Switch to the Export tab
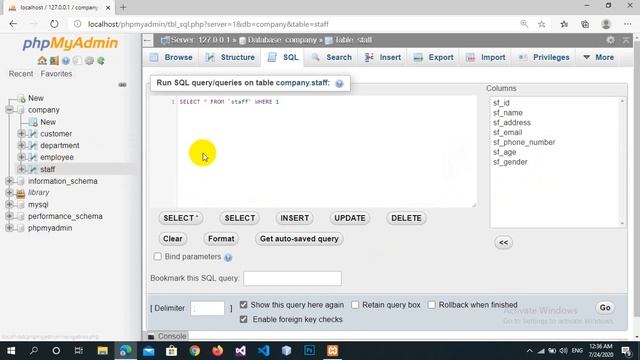 click(x=433, y=58)
